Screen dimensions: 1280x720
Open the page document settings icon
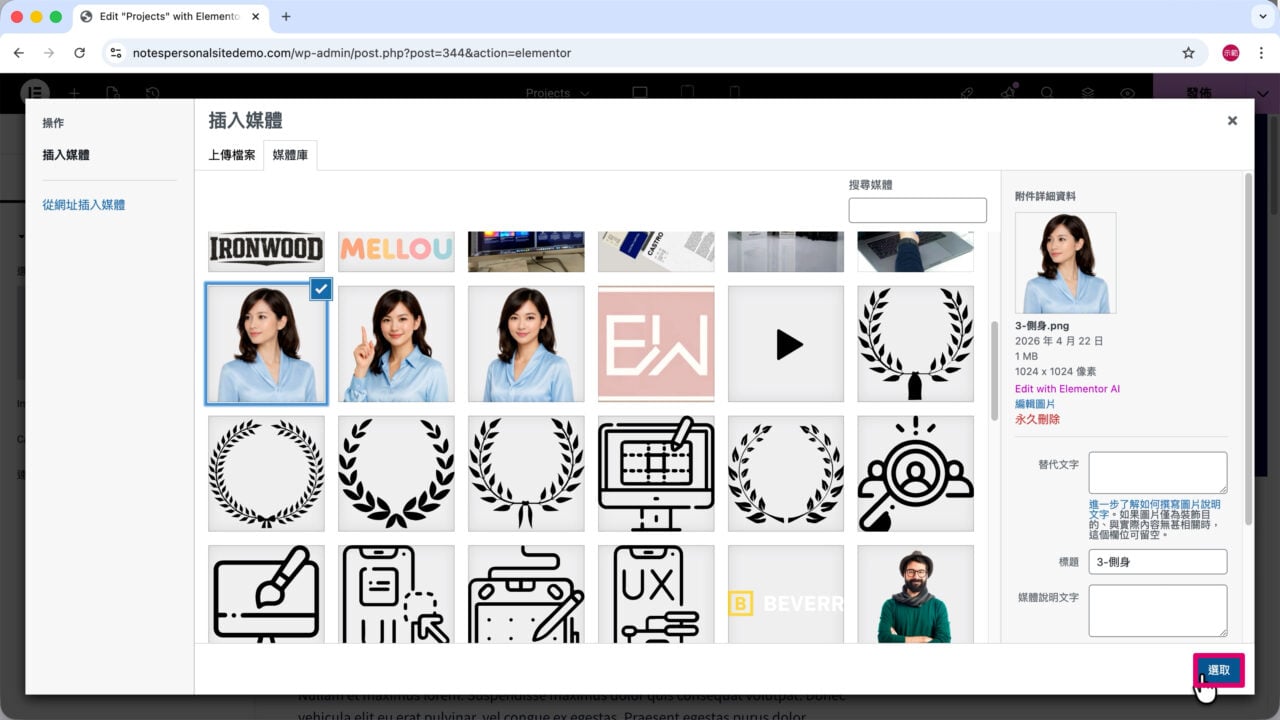(x=113, y=93)
